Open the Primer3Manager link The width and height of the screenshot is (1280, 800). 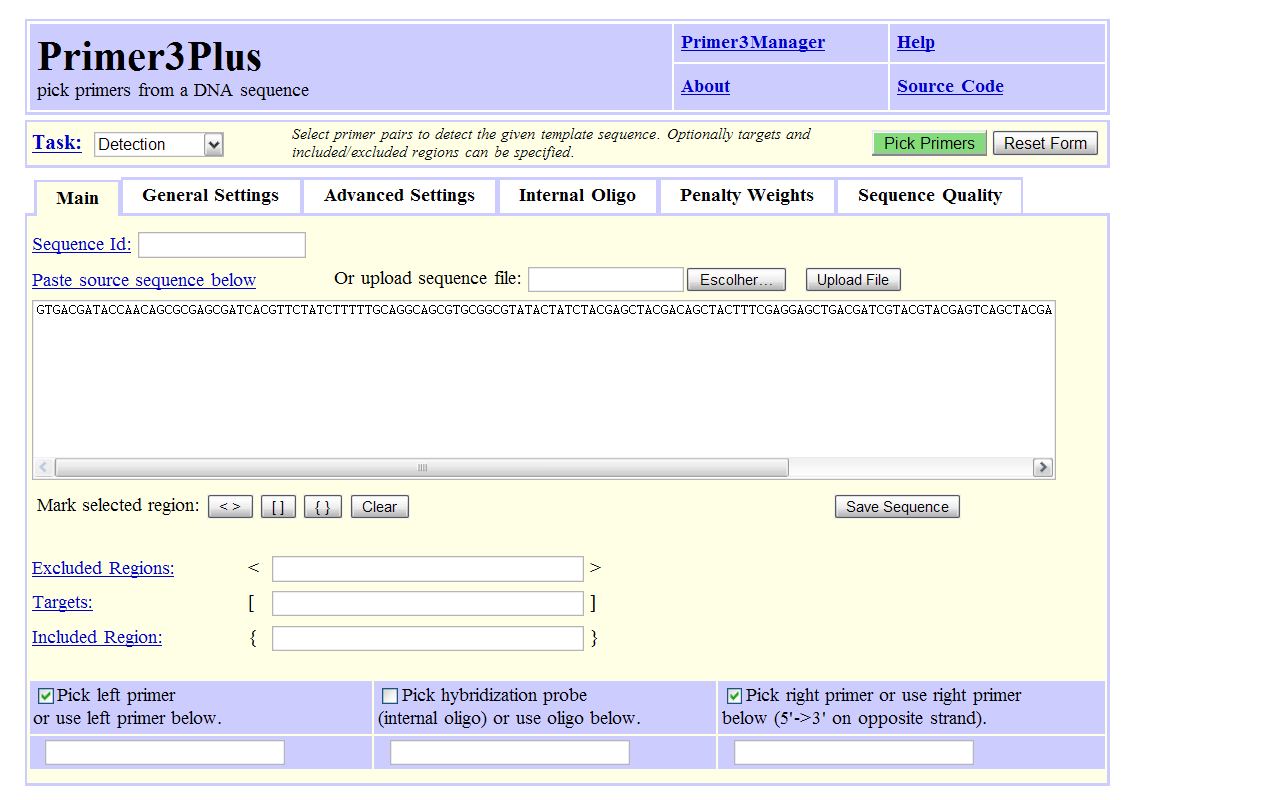(753, 42)
